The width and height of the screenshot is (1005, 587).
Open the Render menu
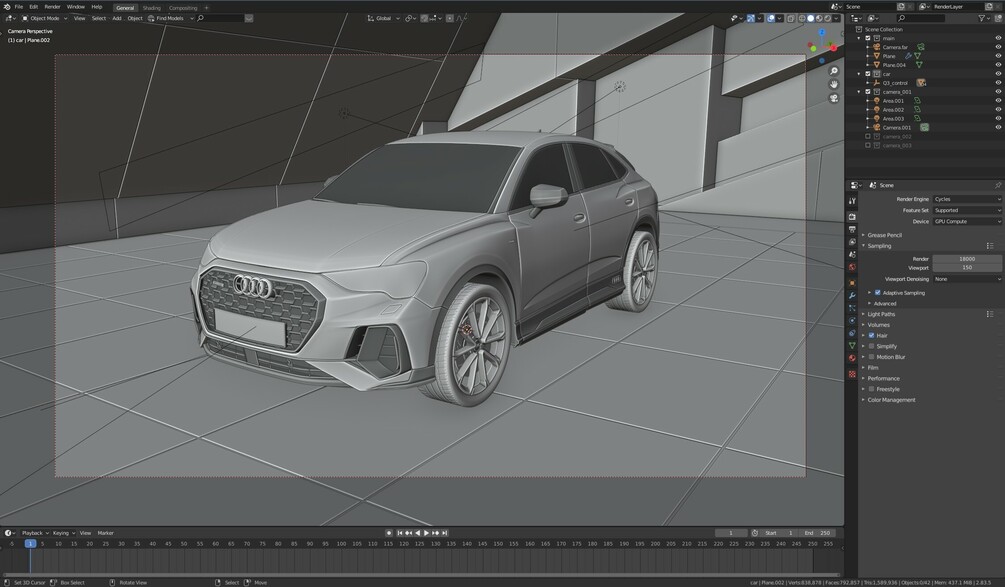tap(52, 7)
